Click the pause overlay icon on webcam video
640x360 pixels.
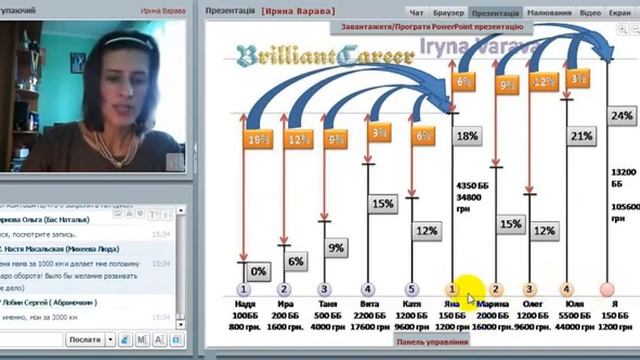tap(175, 162)
